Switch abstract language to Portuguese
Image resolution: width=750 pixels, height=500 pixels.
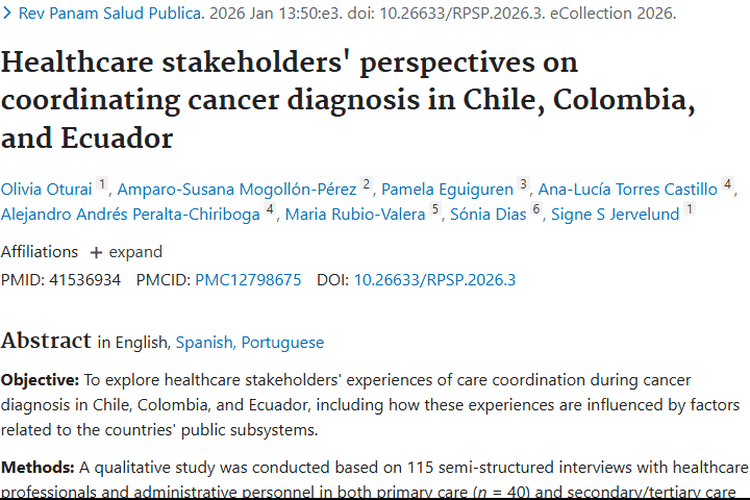(283, 342)
